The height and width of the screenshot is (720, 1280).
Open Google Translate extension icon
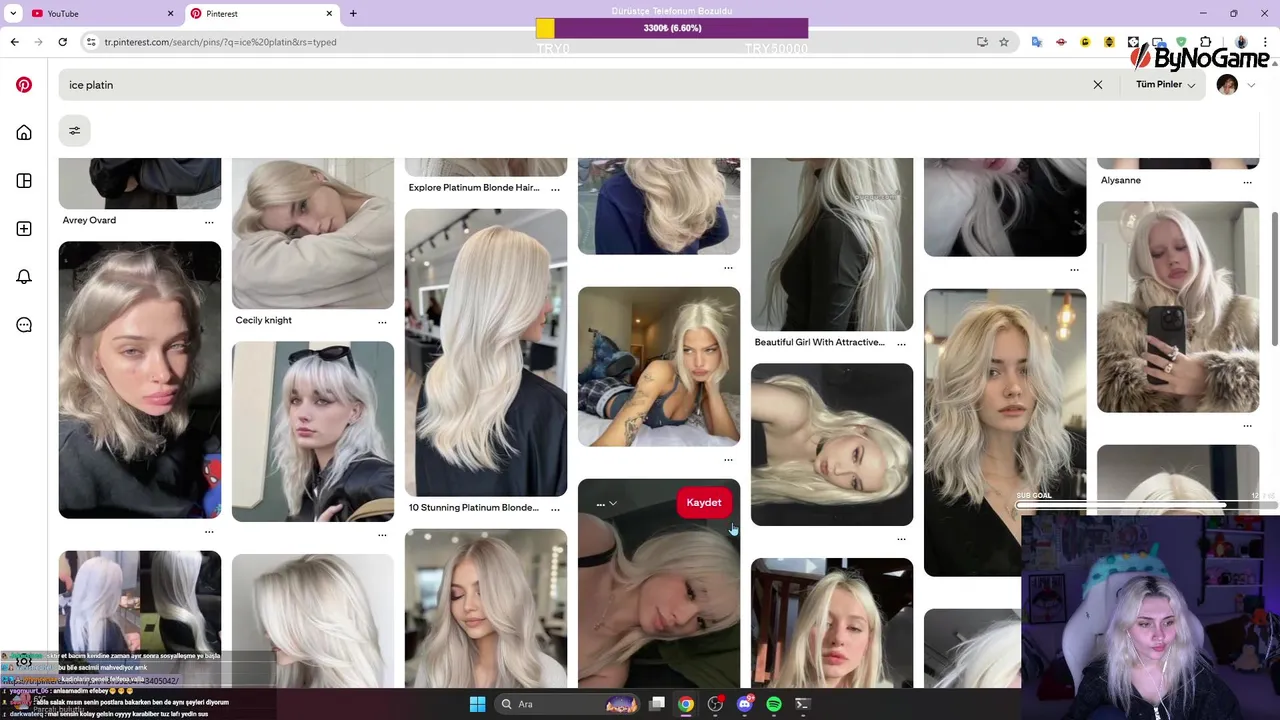coord(1037,42)
